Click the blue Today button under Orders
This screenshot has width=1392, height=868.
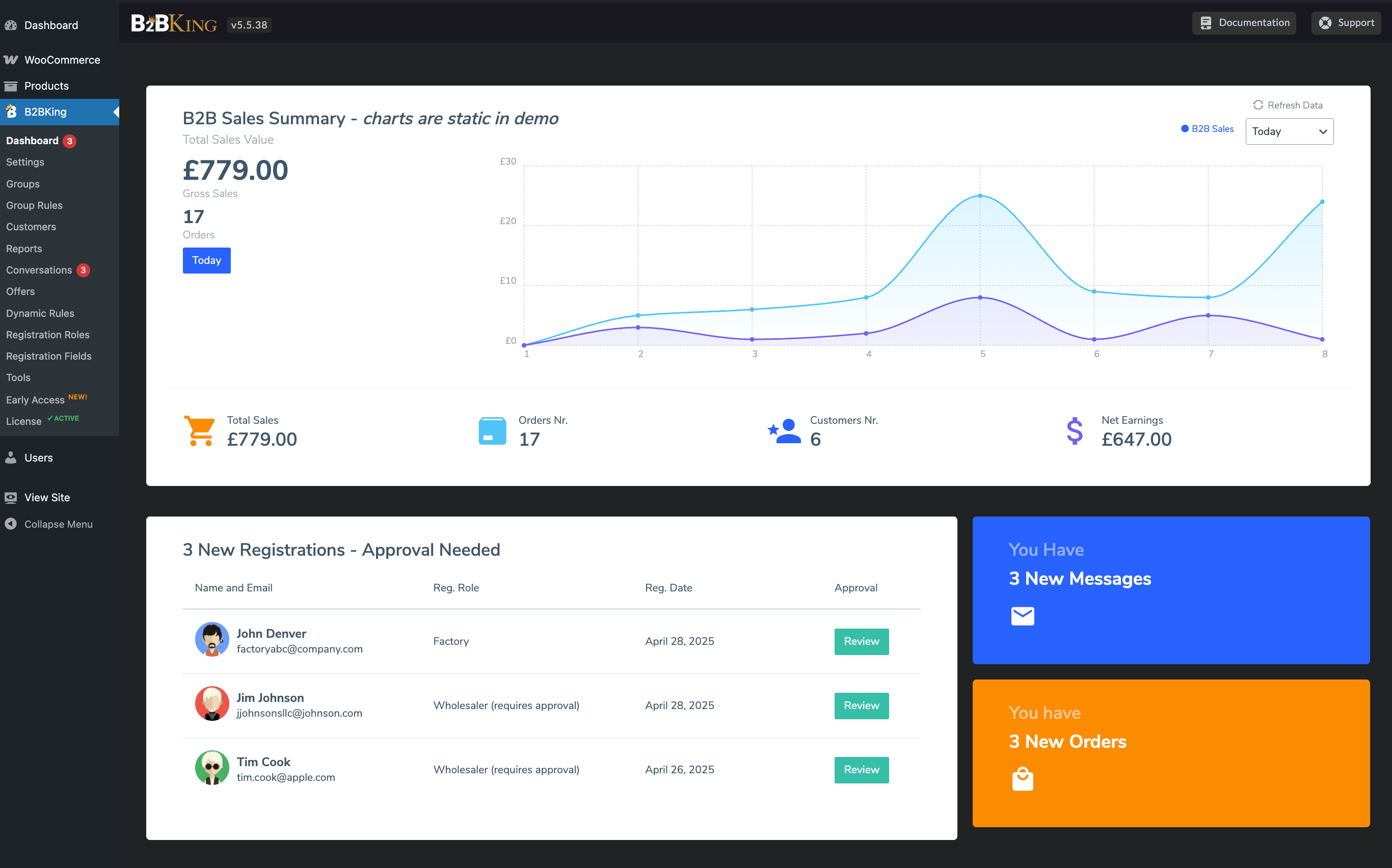[x=206, y=261]
